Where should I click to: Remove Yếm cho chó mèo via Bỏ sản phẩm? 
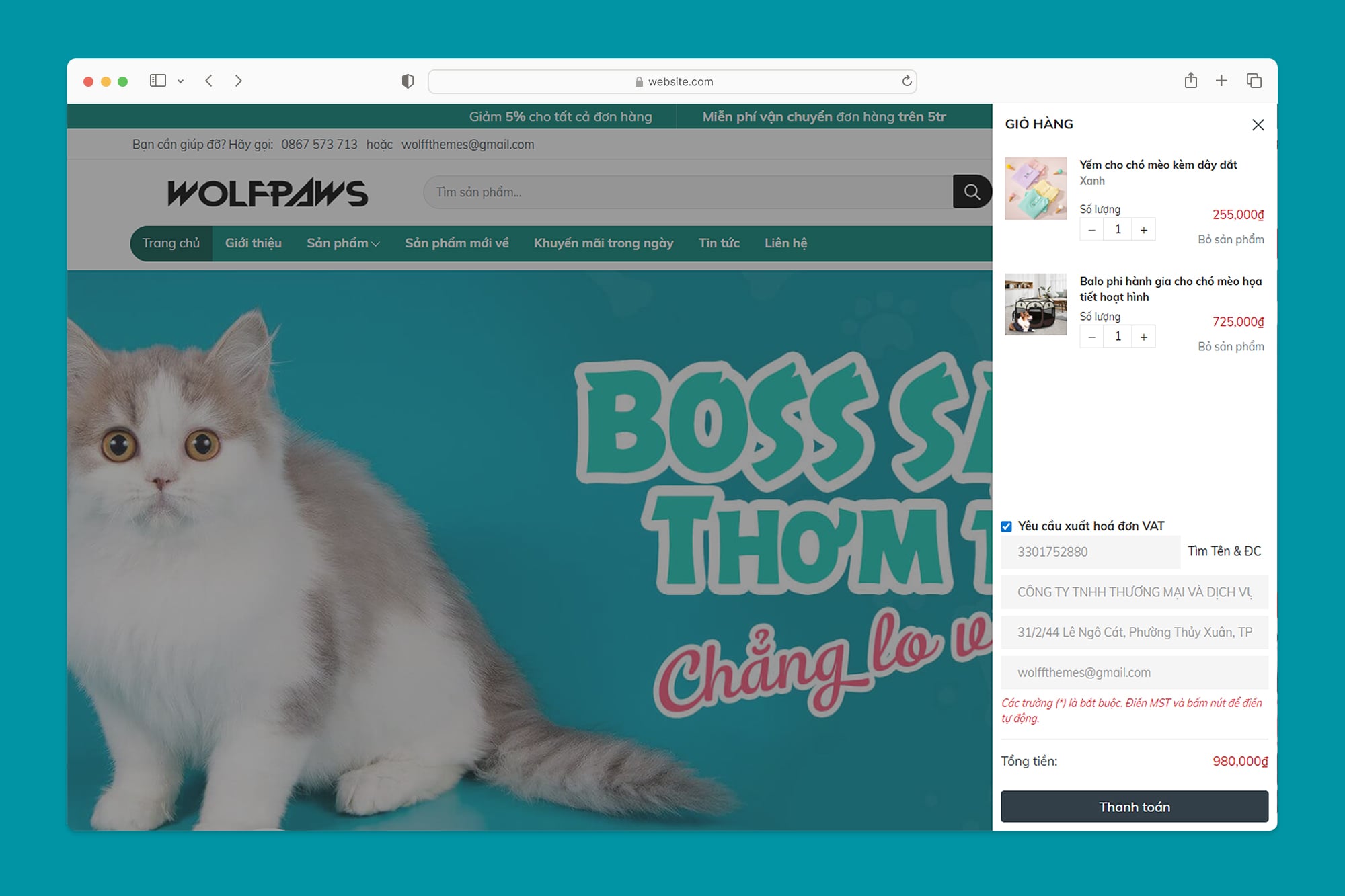(x=1230, y=239)
